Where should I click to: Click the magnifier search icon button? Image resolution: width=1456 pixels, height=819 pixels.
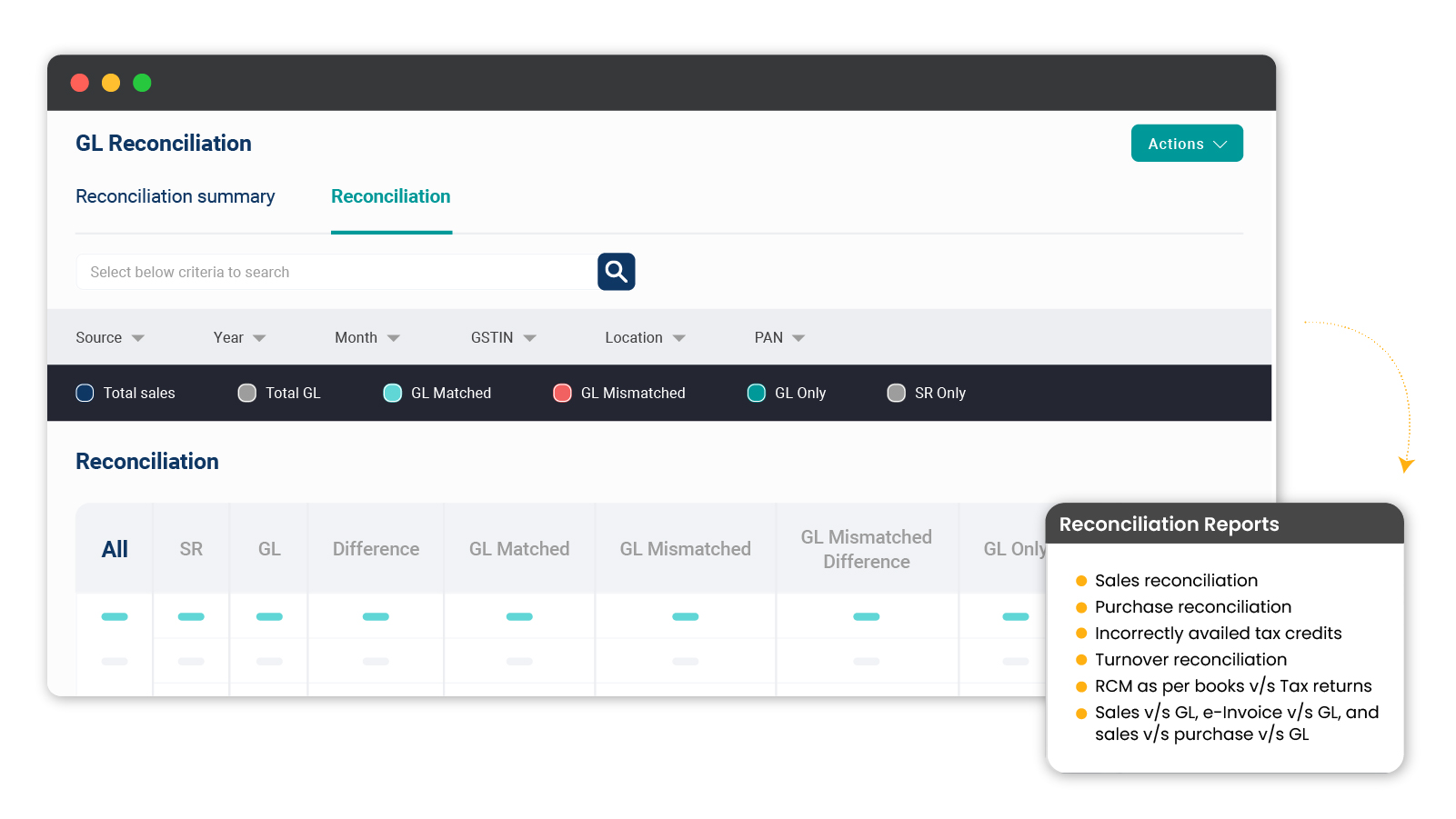pyautogui.click(x=616, y=272)
